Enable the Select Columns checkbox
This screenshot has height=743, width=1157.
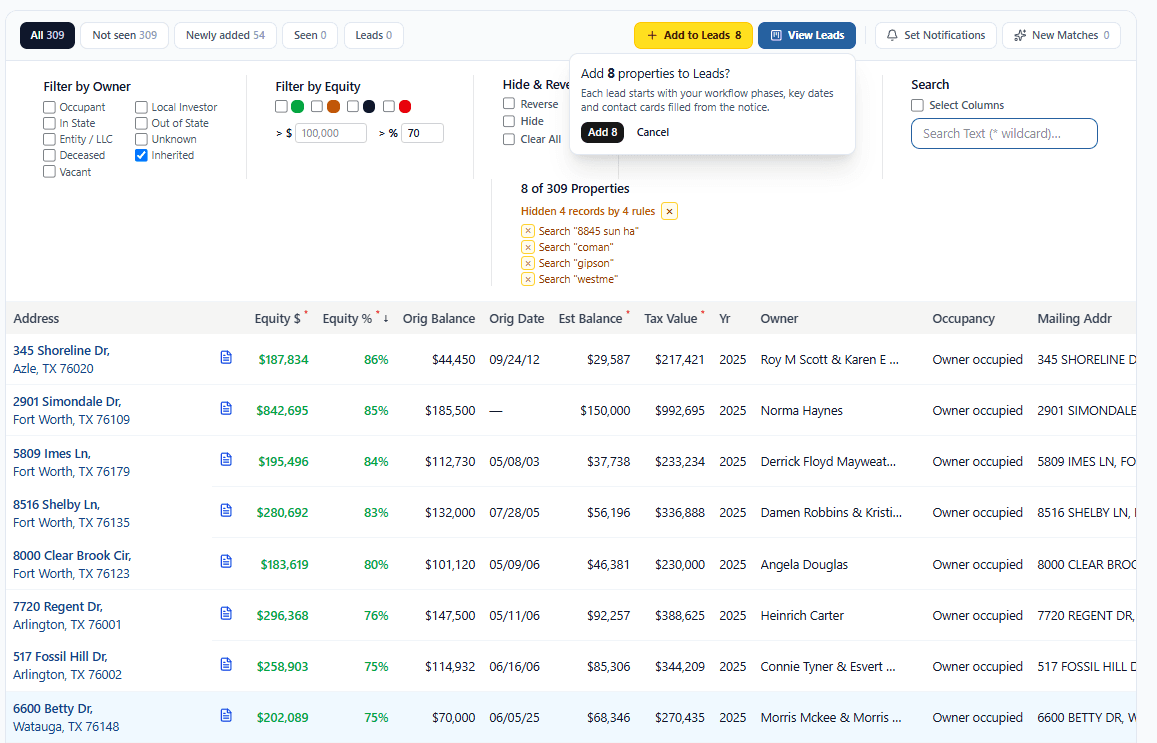pos(917,106)
